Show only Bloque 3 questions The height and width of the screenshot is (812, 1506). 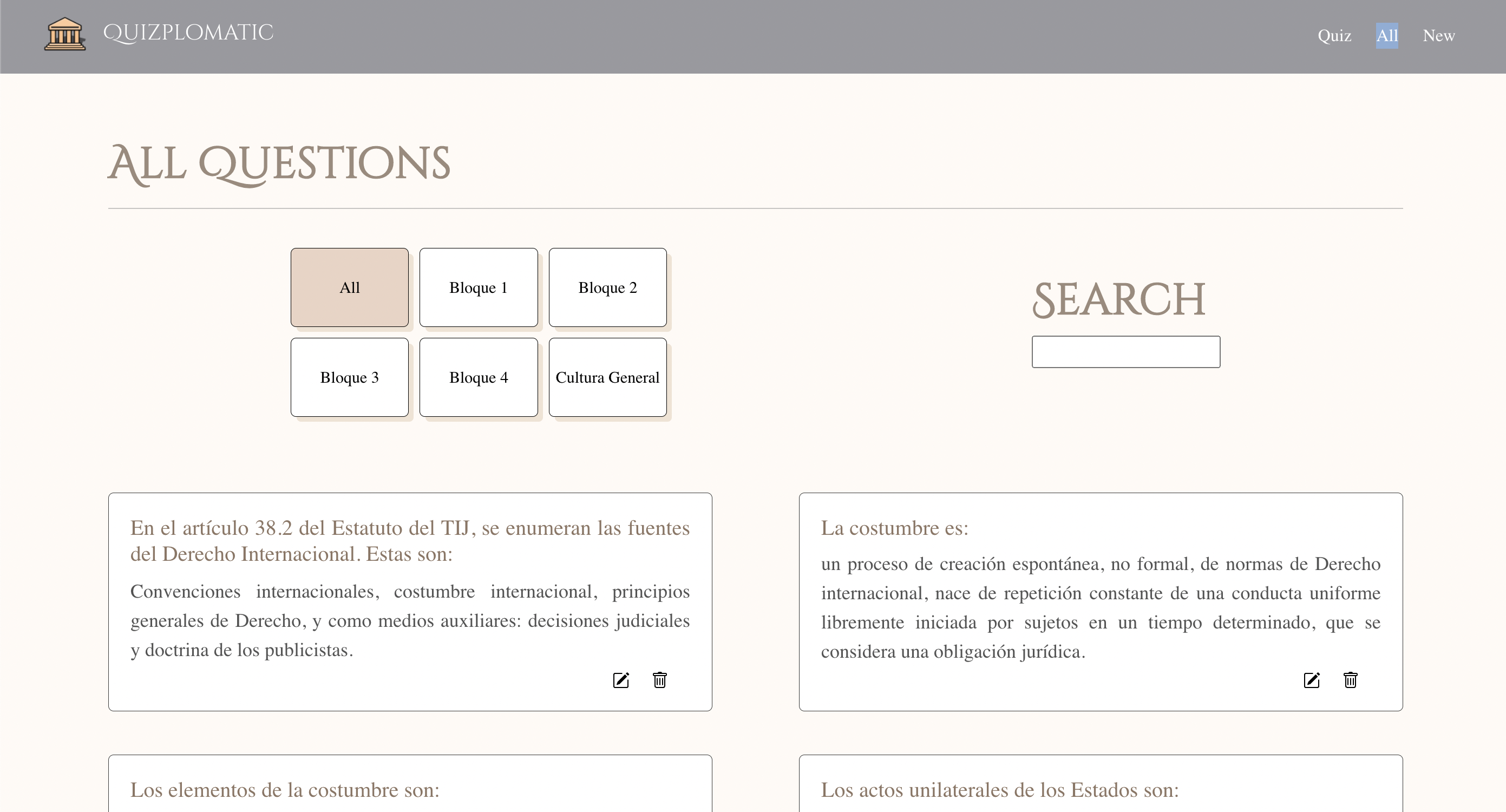(350, 378)
